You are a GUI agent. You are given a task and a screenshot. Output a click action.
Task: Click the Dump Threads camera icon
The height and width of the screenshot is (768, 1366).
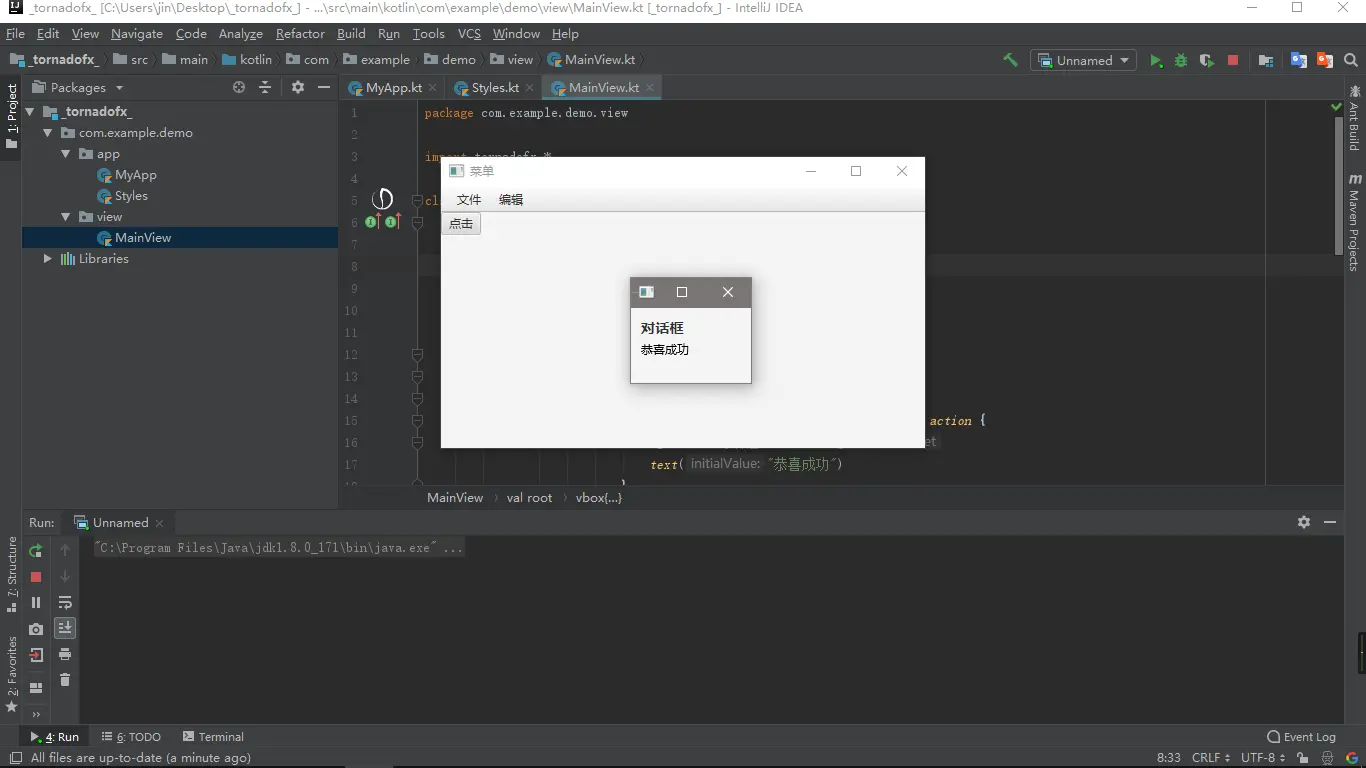[x=36, y=629]
